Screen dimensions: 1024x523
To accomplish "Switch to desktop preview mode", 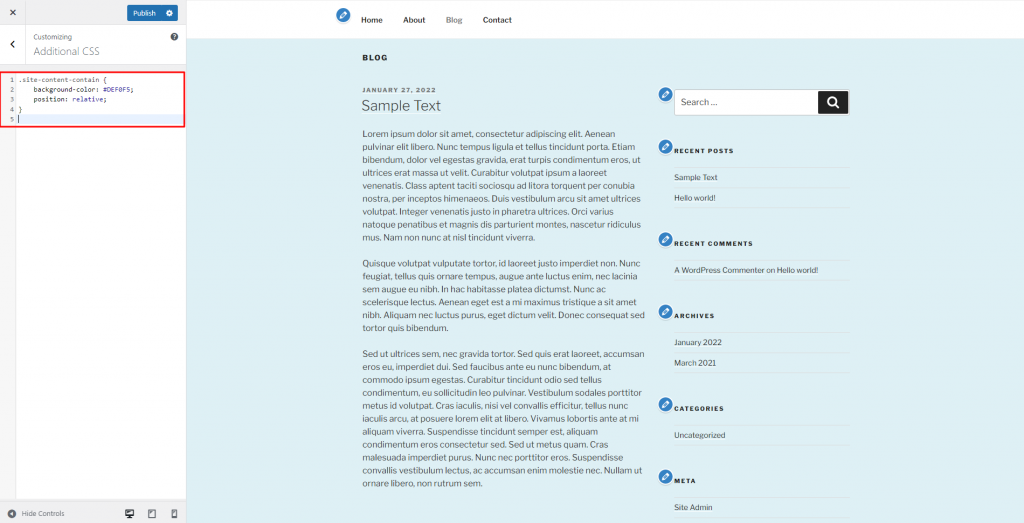I will point(129,513).
